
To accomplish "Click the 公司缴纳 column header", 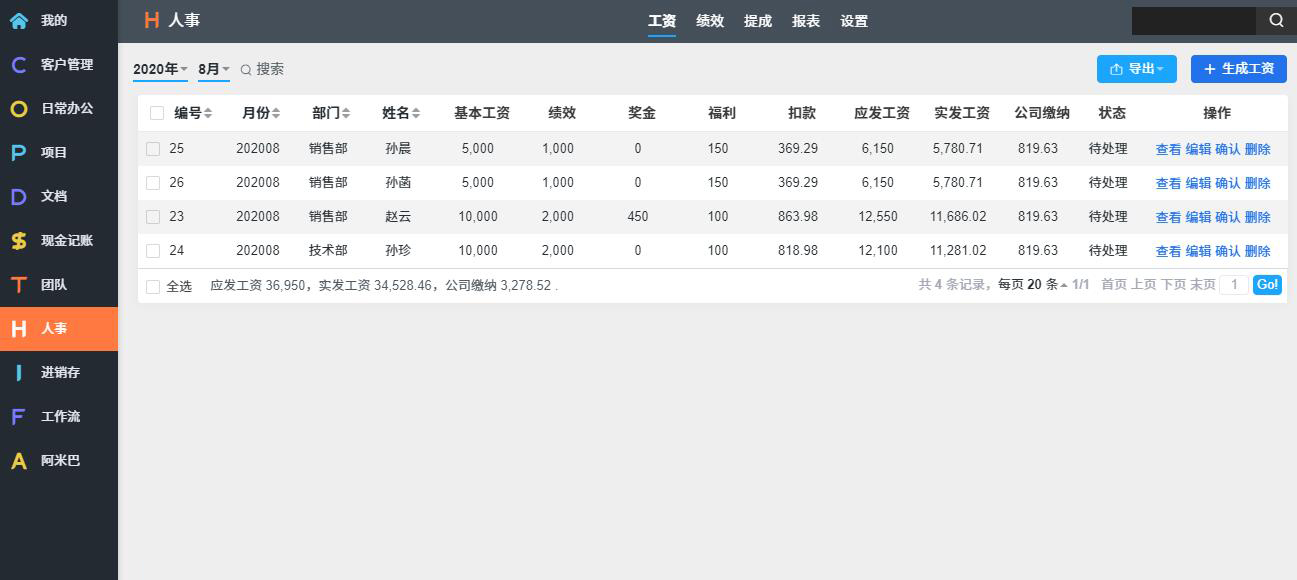I will coord(1042,113).
